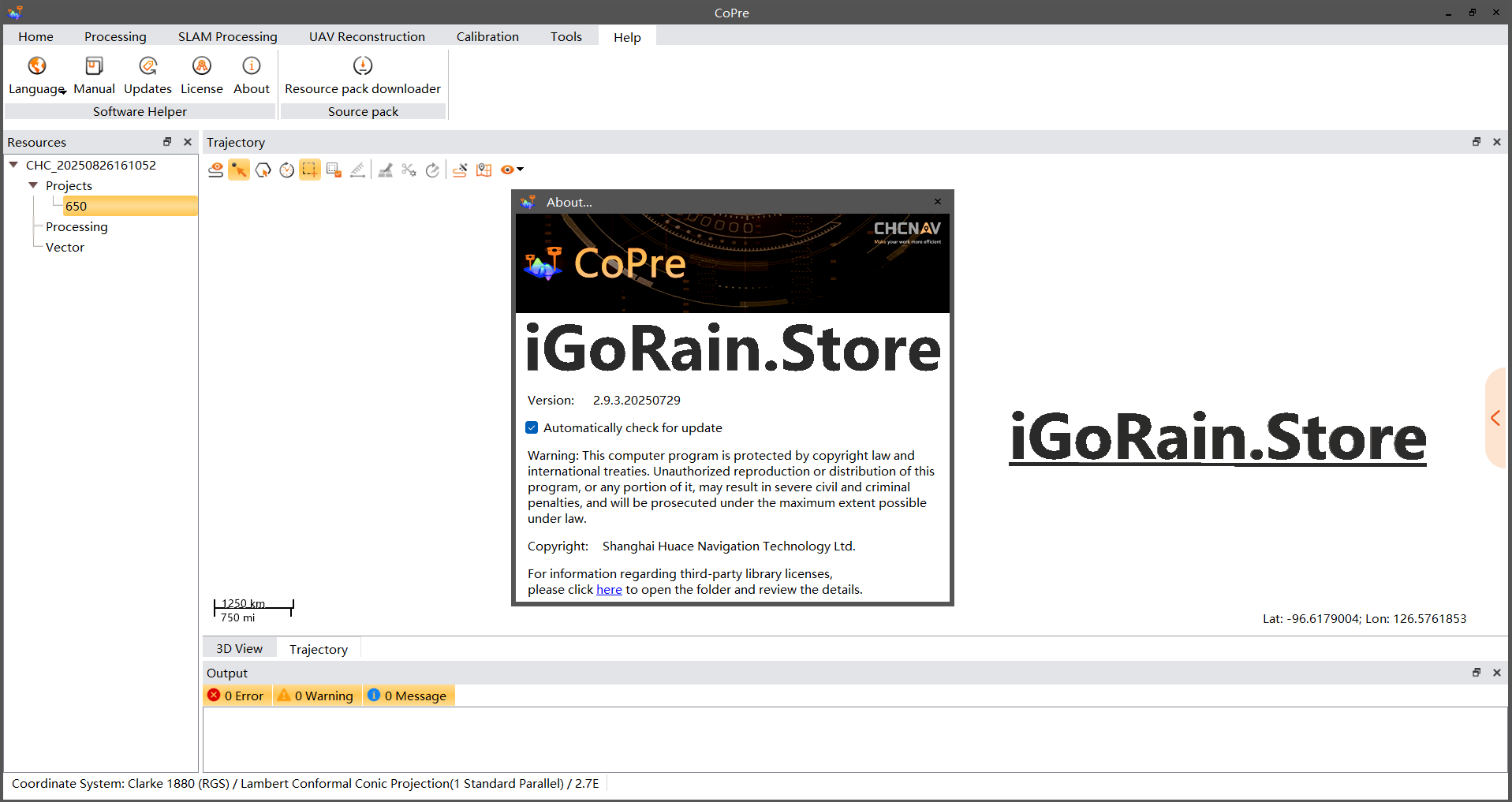Viewport: 1512px width, 802px height.
Task: Uncheck Automatically check for update
Action: point(532,427)
